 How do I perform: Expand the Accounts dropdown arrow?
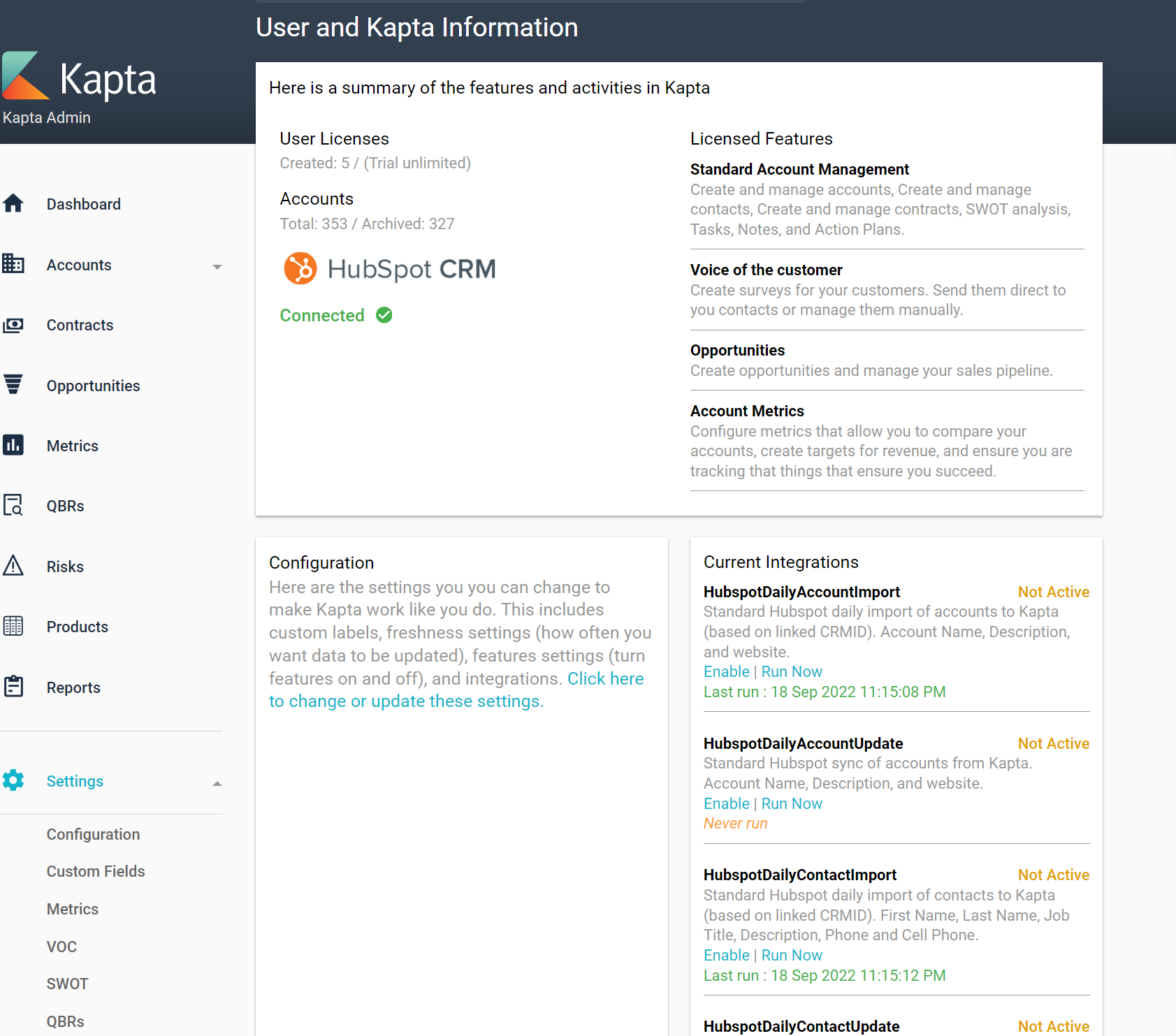(217, 267)
